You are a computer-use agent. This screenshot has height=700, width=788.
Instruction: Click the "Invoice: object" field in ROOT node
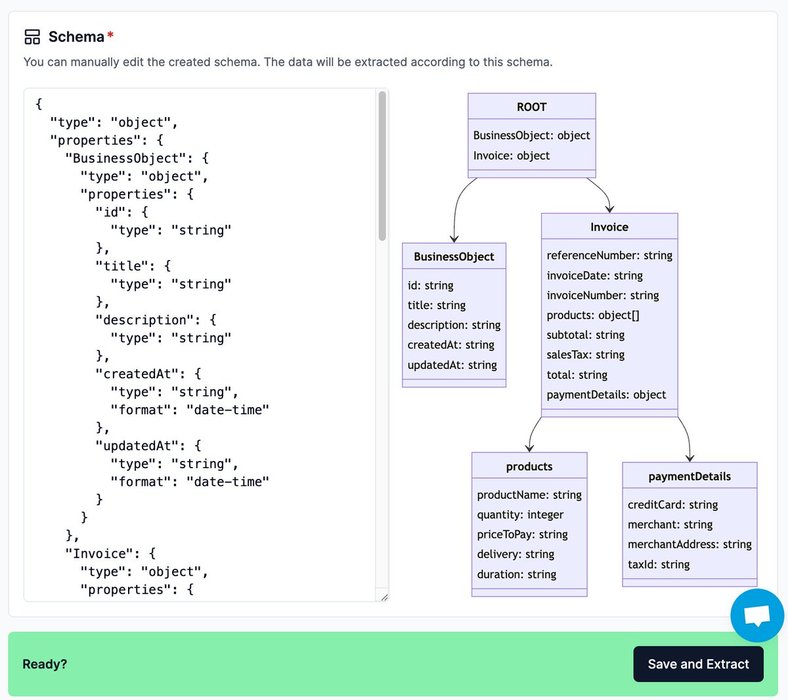click(x=511, y=156)
